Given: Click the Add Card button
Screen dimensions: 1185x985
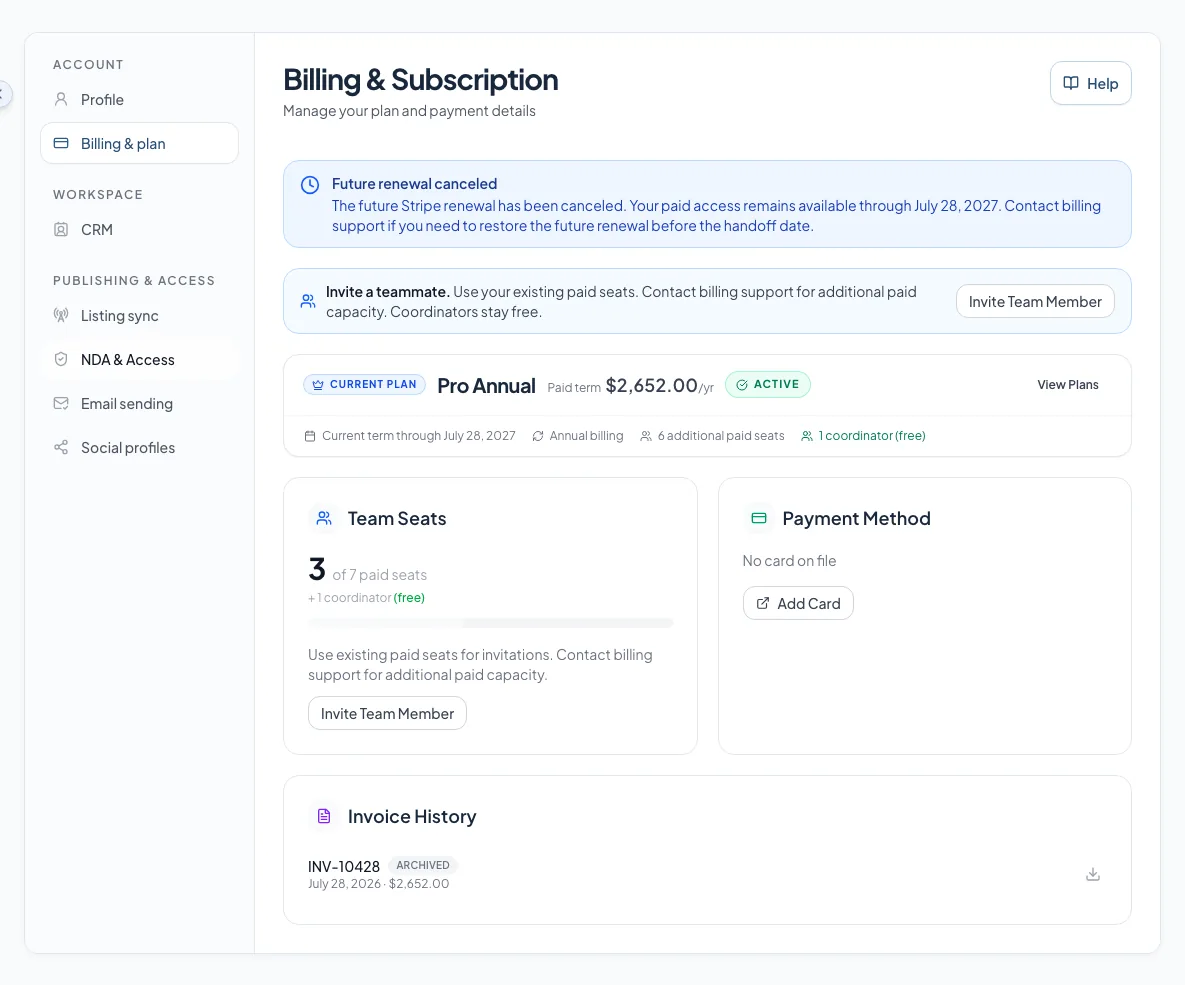Looking at the screenshot, I should [798, 603].
